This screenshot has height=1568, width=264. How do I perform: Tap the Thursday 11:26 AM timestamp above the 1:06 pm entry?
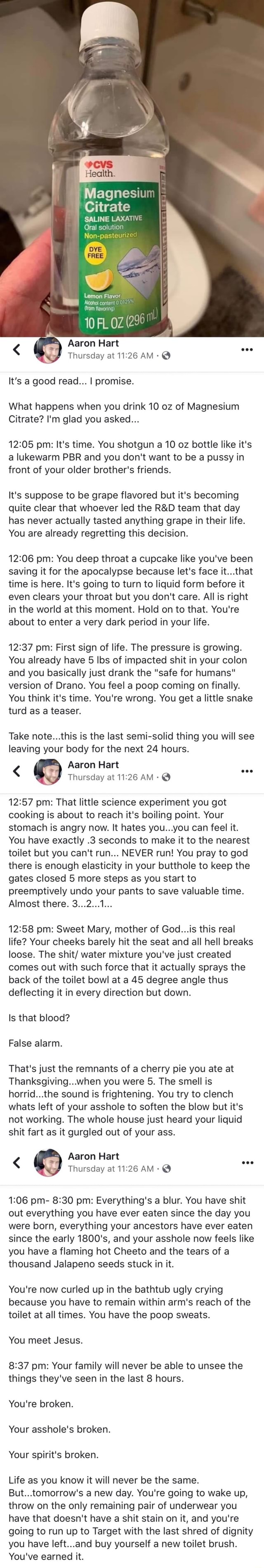pyautogui.click(x=110, y=1169)
